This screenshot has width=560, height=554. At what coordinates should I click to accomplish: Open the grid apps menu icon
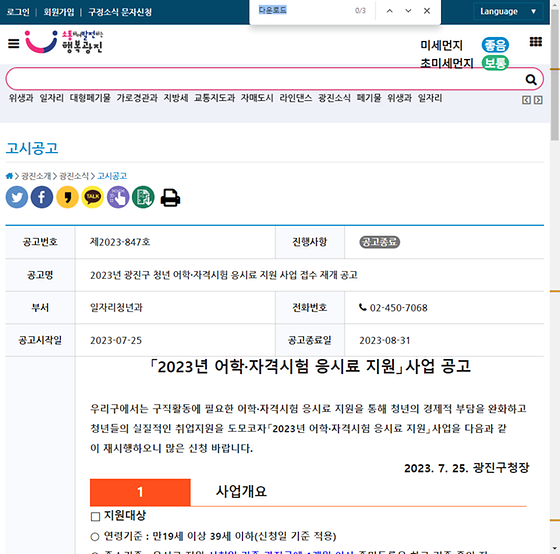535,42
